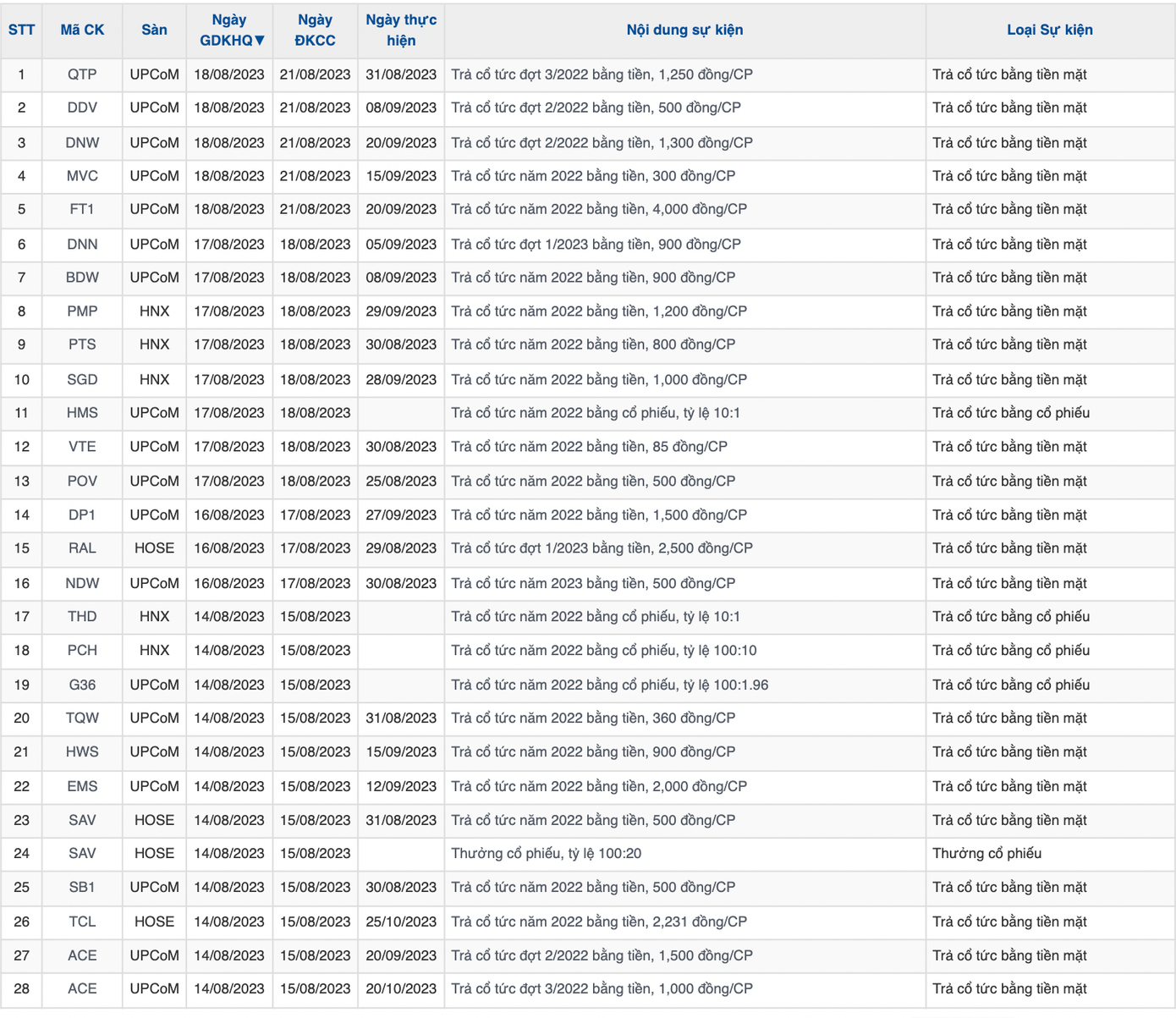Click the Ngày thực hiện column header

401,30
